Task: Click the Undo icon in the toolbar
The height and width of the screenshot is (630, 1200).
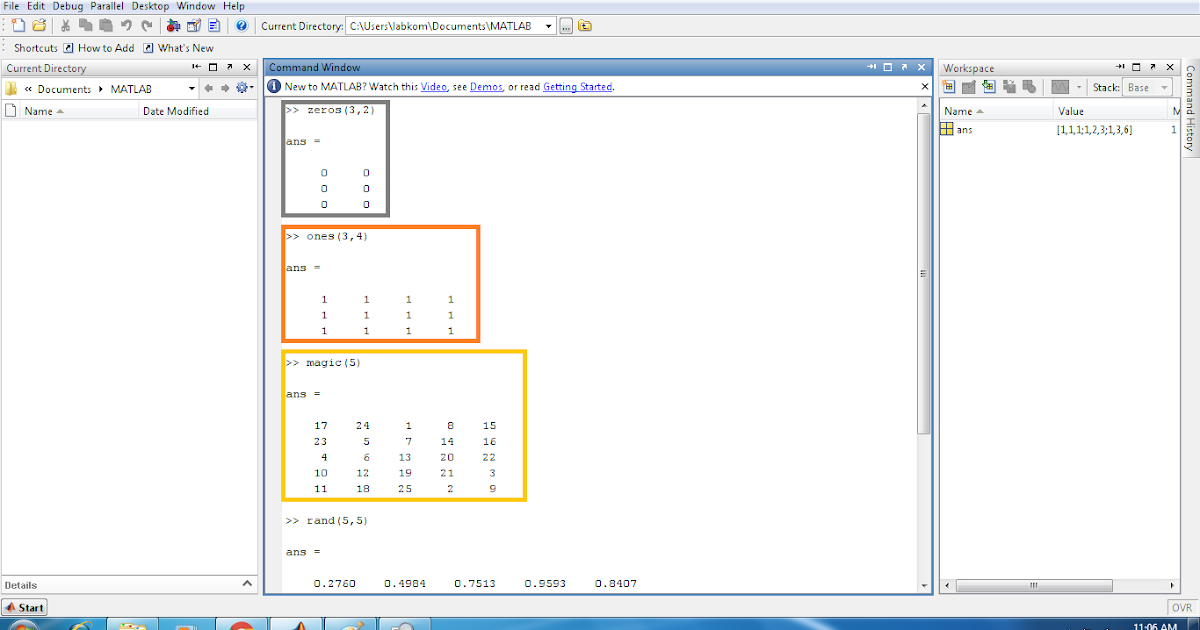Action: (125, 25)
